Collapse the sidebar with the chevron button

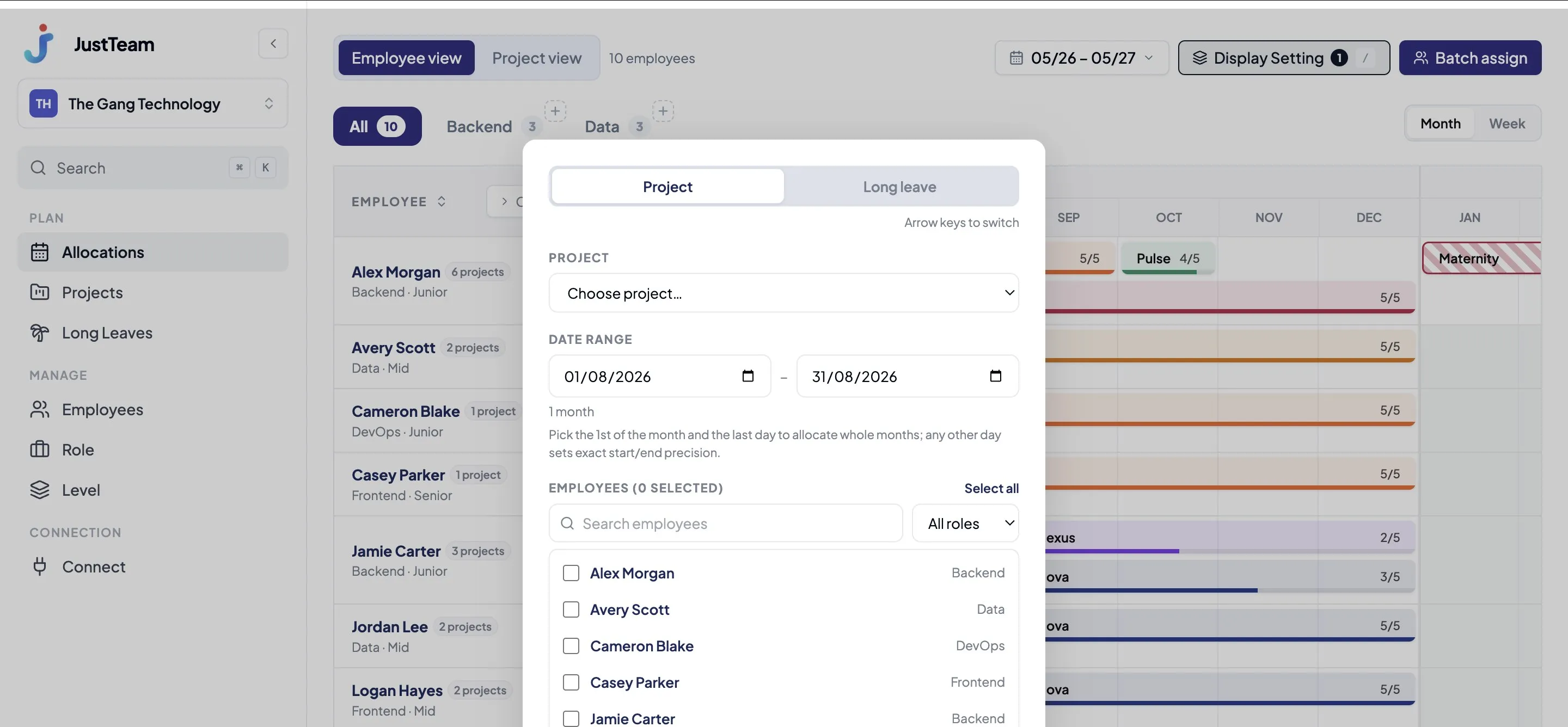(273, 43)
